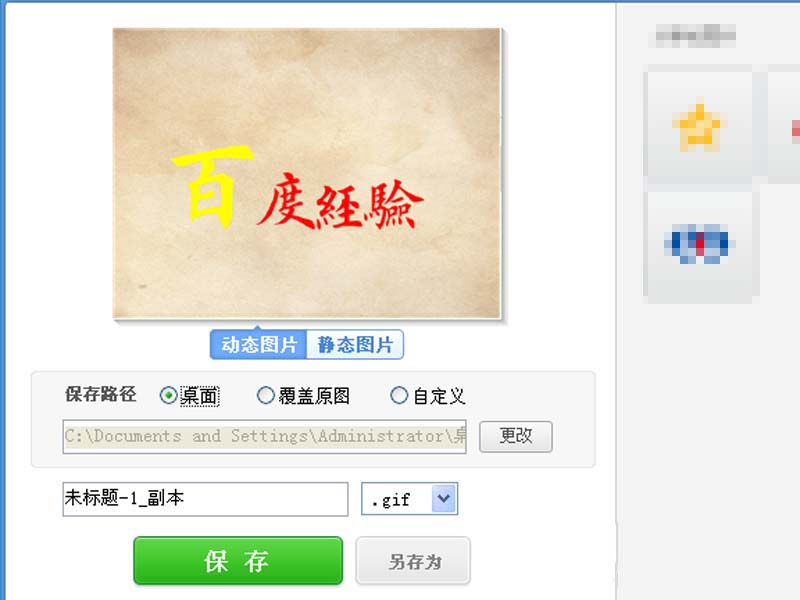Click the yellow 百 character in the preview
Screen dimensions: 800x600
point(212,186)
